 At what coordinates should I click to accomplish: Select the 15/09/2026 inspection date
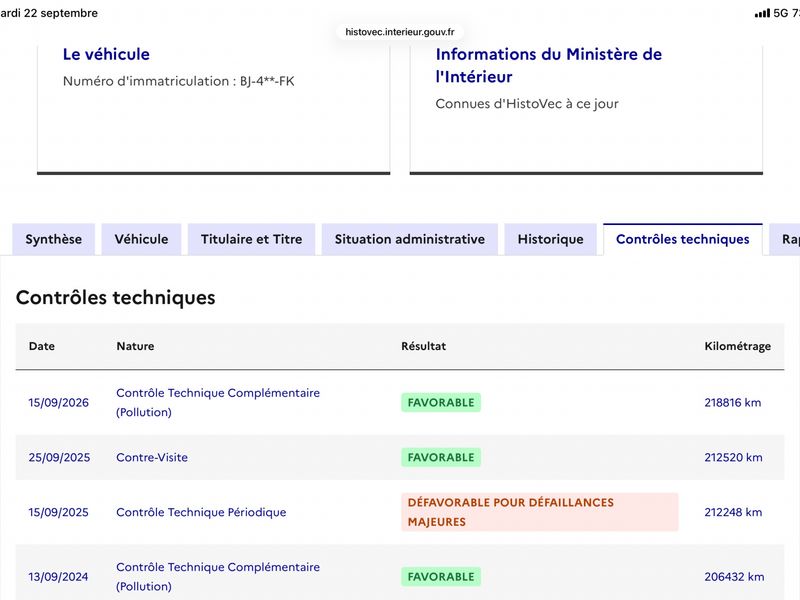(x=59, y=403)
